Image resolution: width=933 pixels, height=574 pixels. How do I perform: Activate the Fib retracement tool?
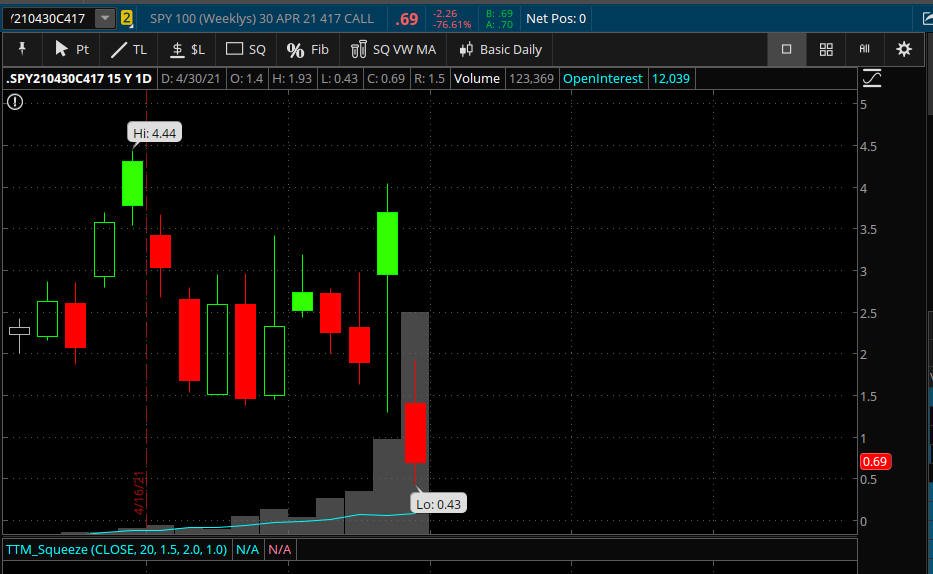tap(307, 49)
